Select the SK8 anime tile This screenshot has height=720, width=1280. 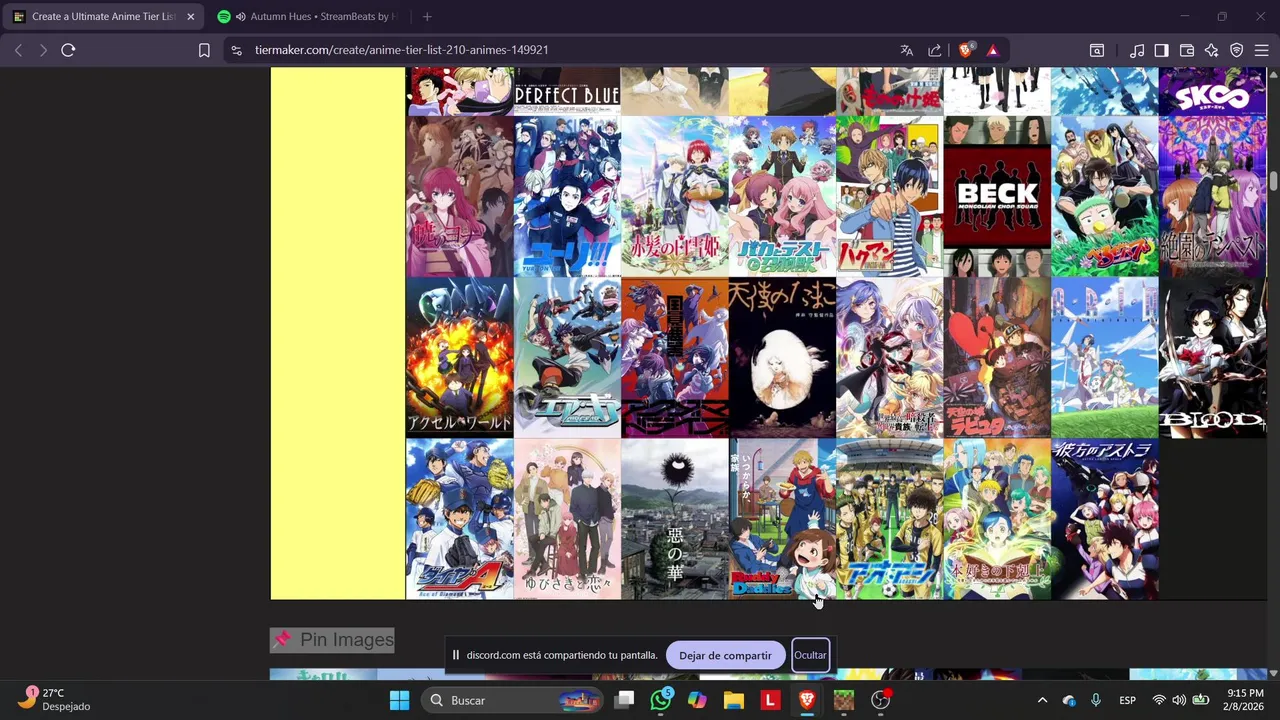pyautogui.click(x=1212, y=92)
